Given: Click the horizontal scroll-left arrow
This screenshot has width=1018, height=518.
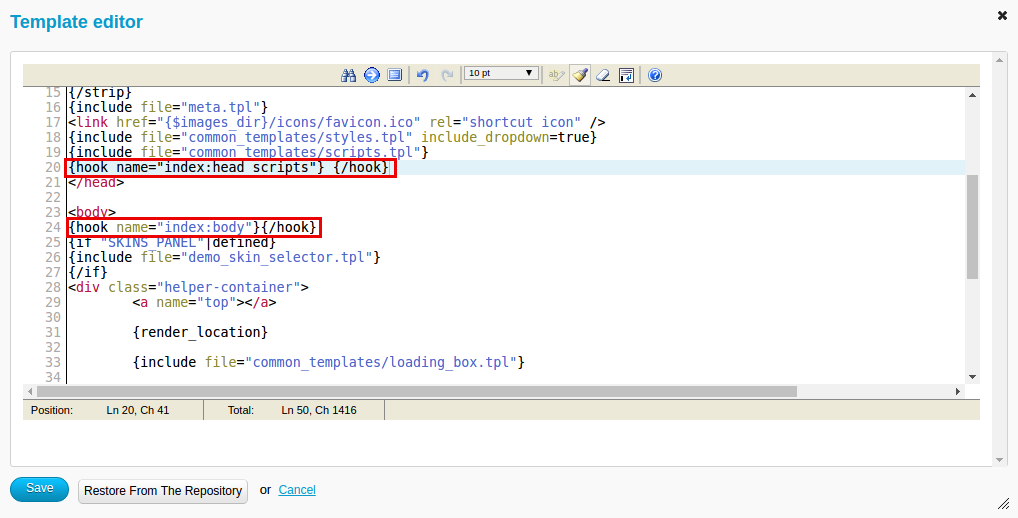Looking at the screenshot, I should pos(30,391).
